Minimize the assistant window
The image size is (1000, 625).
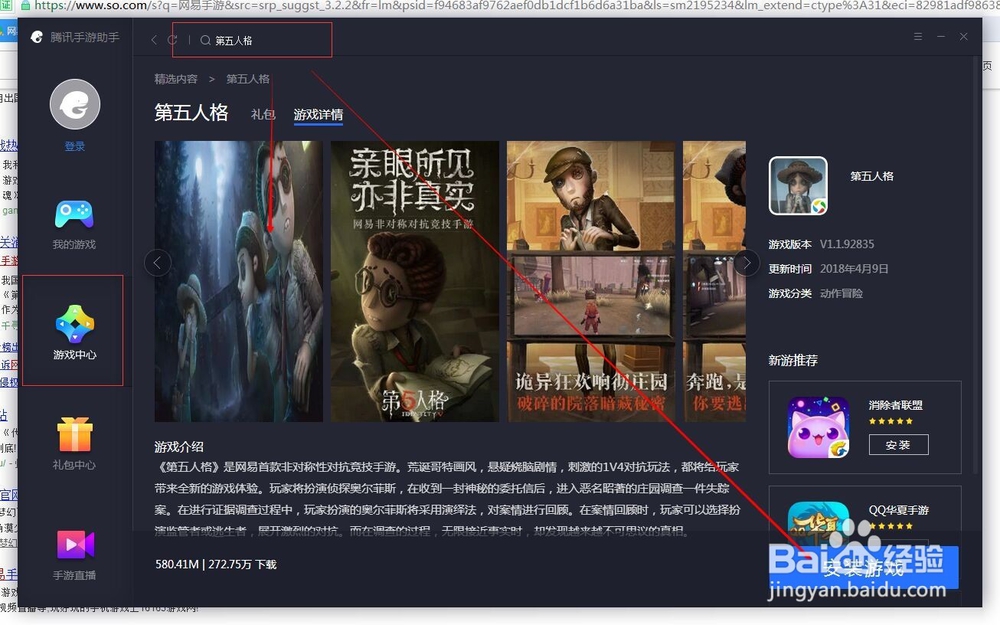(x=941, y=36)
